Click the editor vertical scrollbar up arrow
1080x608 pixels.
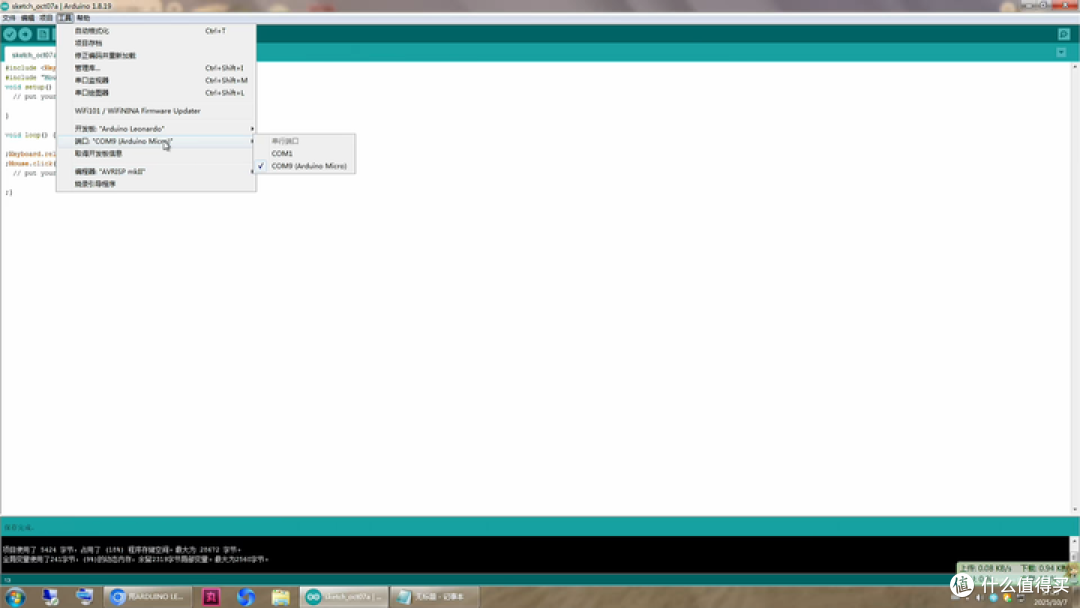[x=1074, y=67]
